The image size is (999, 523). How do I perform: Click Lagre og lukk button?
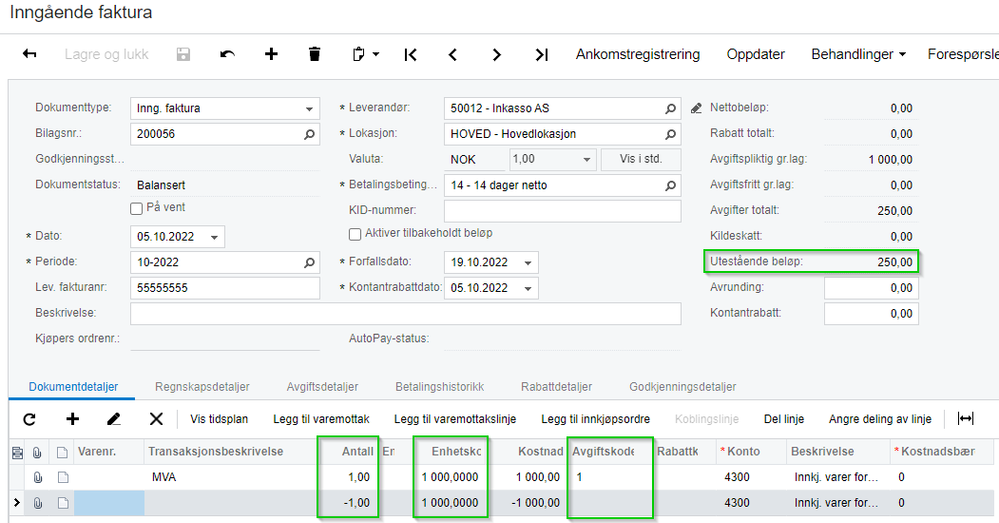click(106, 54)
